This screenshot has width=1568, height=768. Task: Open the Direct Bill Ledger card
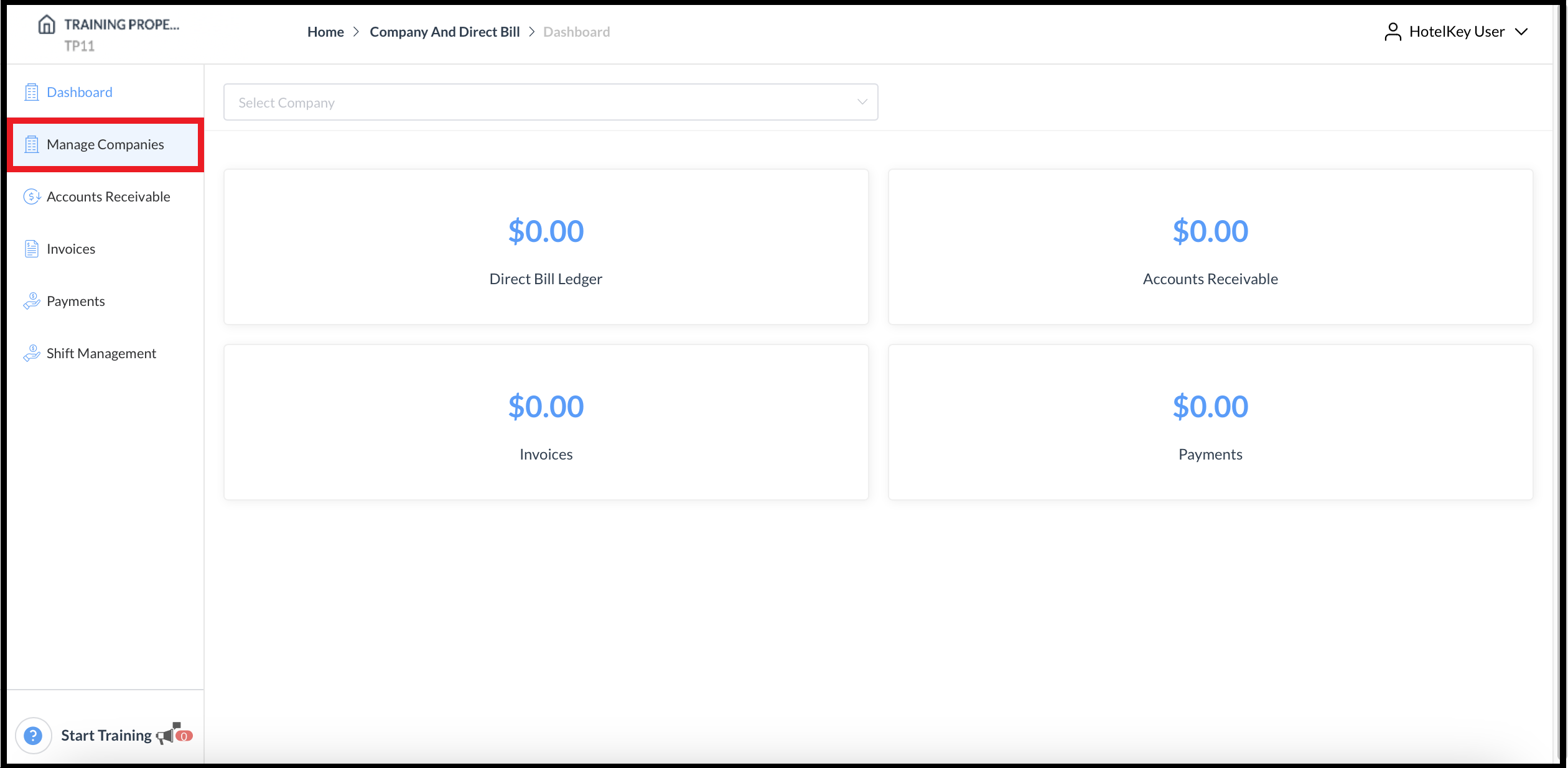coord(546,247)
